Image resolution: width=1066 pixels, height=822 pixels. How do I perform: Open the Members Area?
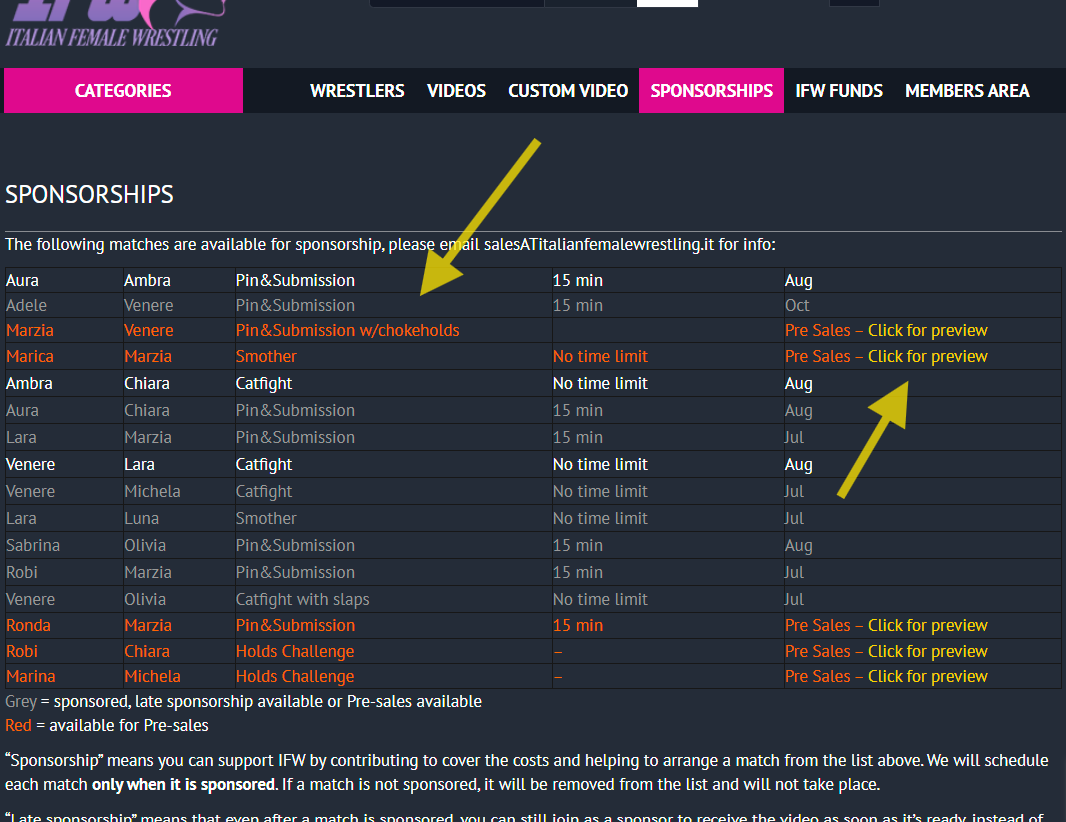[967, 90]
